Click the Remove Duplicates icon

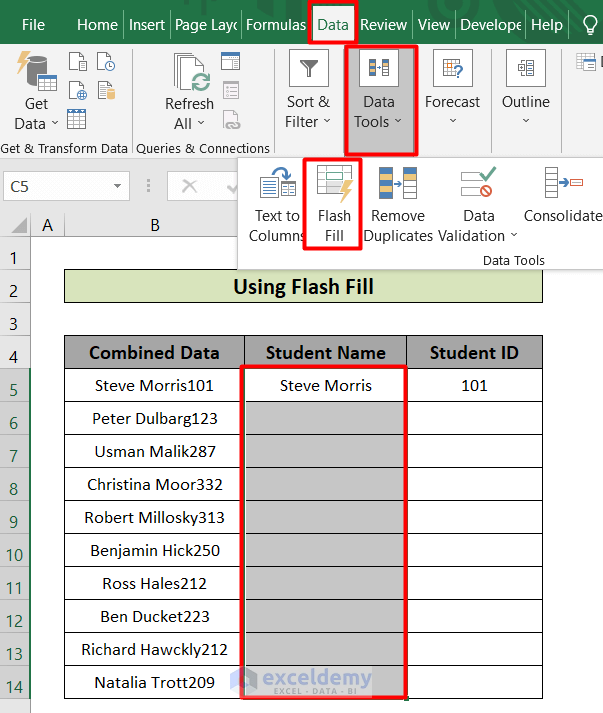pos(398,183)
